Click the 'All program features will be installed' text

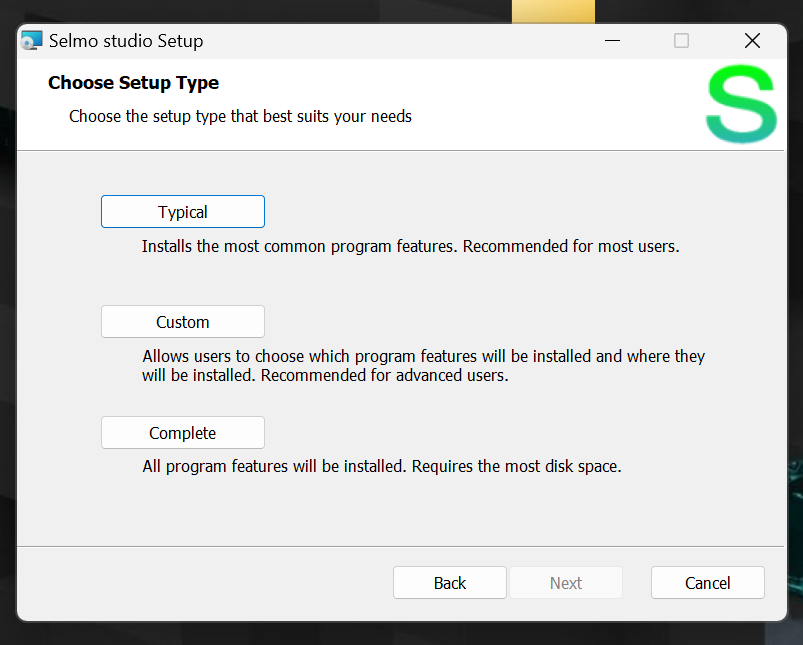click(382, 466)
